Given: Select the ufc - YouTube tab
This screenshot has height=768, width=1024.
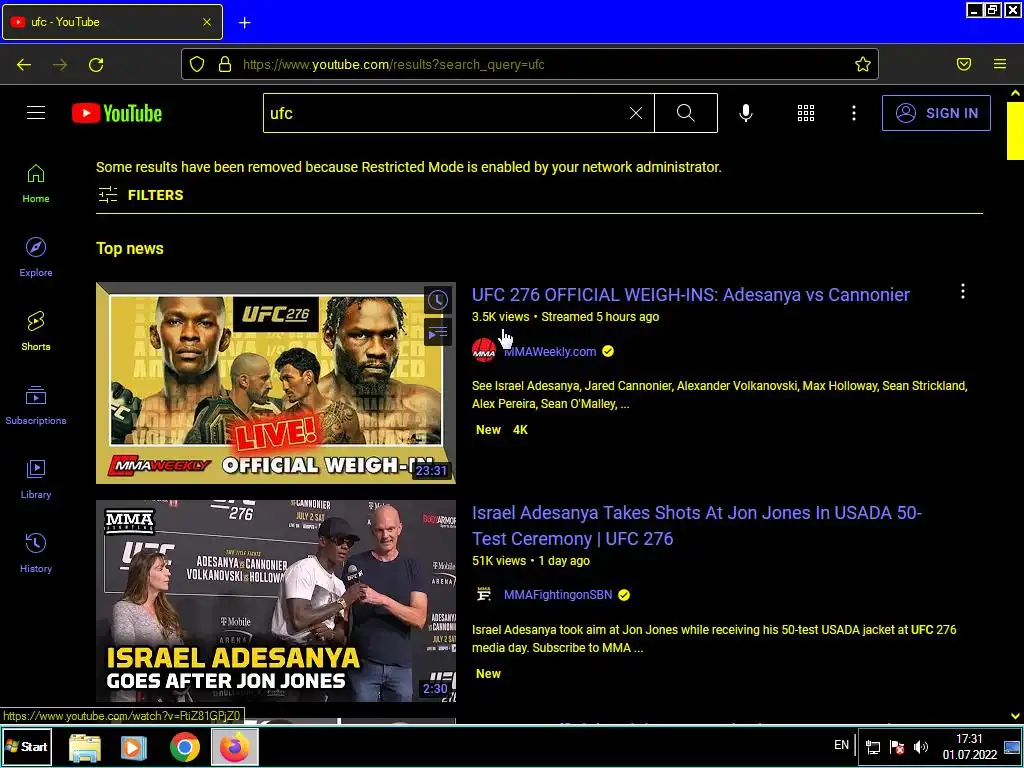Looking at the screenshot, I should 112,22.
